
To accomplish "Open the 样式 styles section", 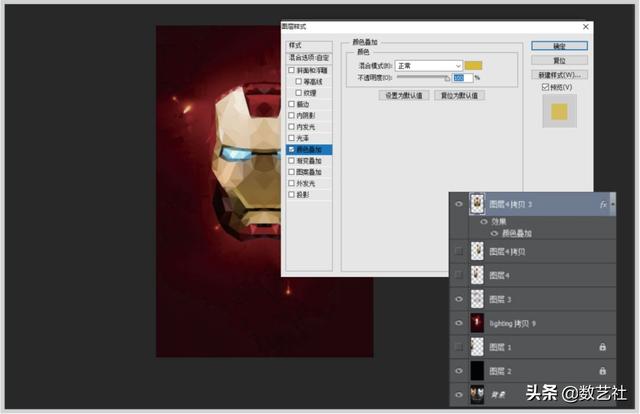I will tap(309, 45).
